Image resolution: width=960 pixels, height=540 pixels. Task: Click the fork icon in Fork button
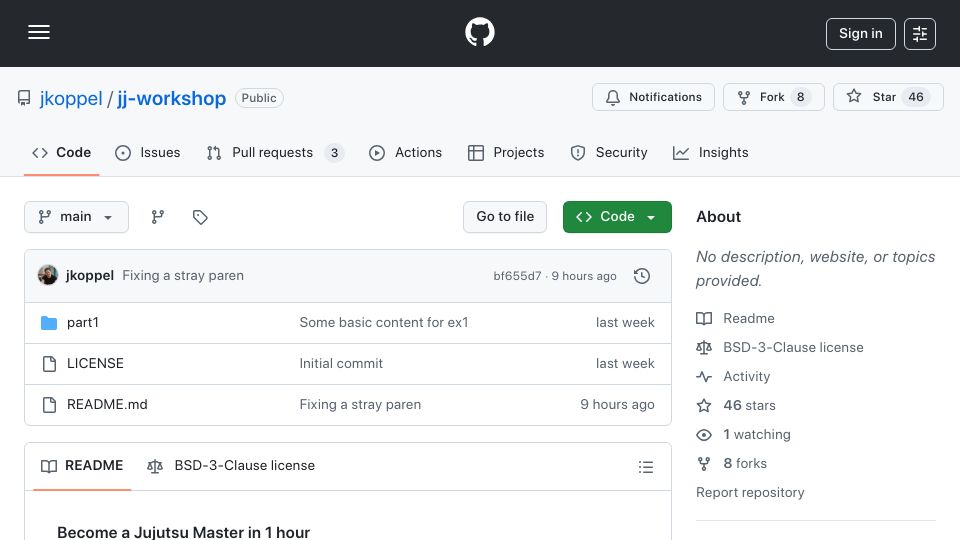click(x=744, y=98)
